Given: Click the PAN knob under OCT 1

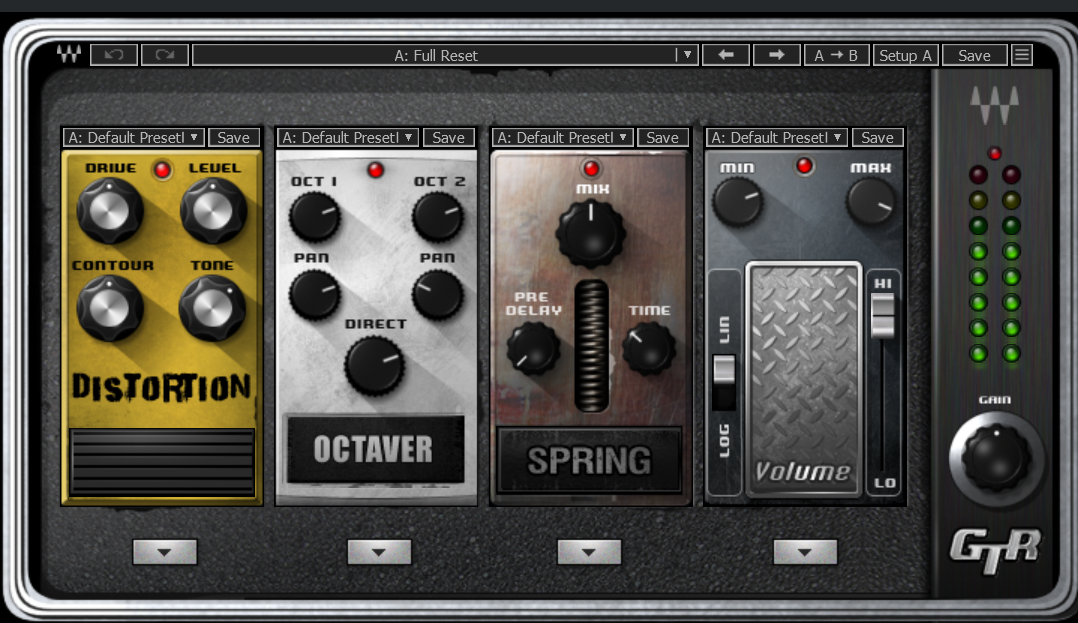Looking at the screenshot, I should point(315,294).
